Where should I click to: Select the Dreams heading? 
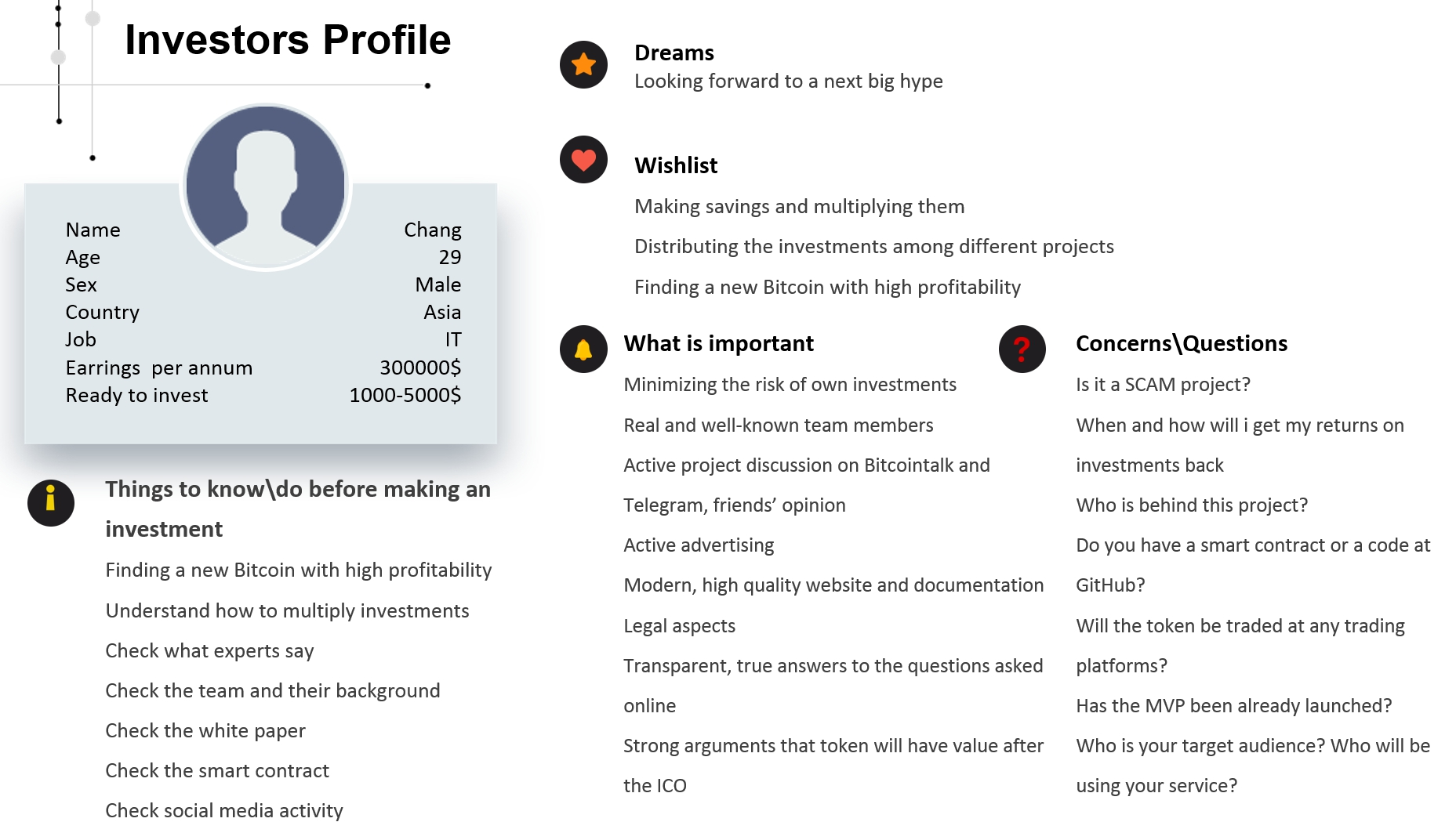pos(674,53)
